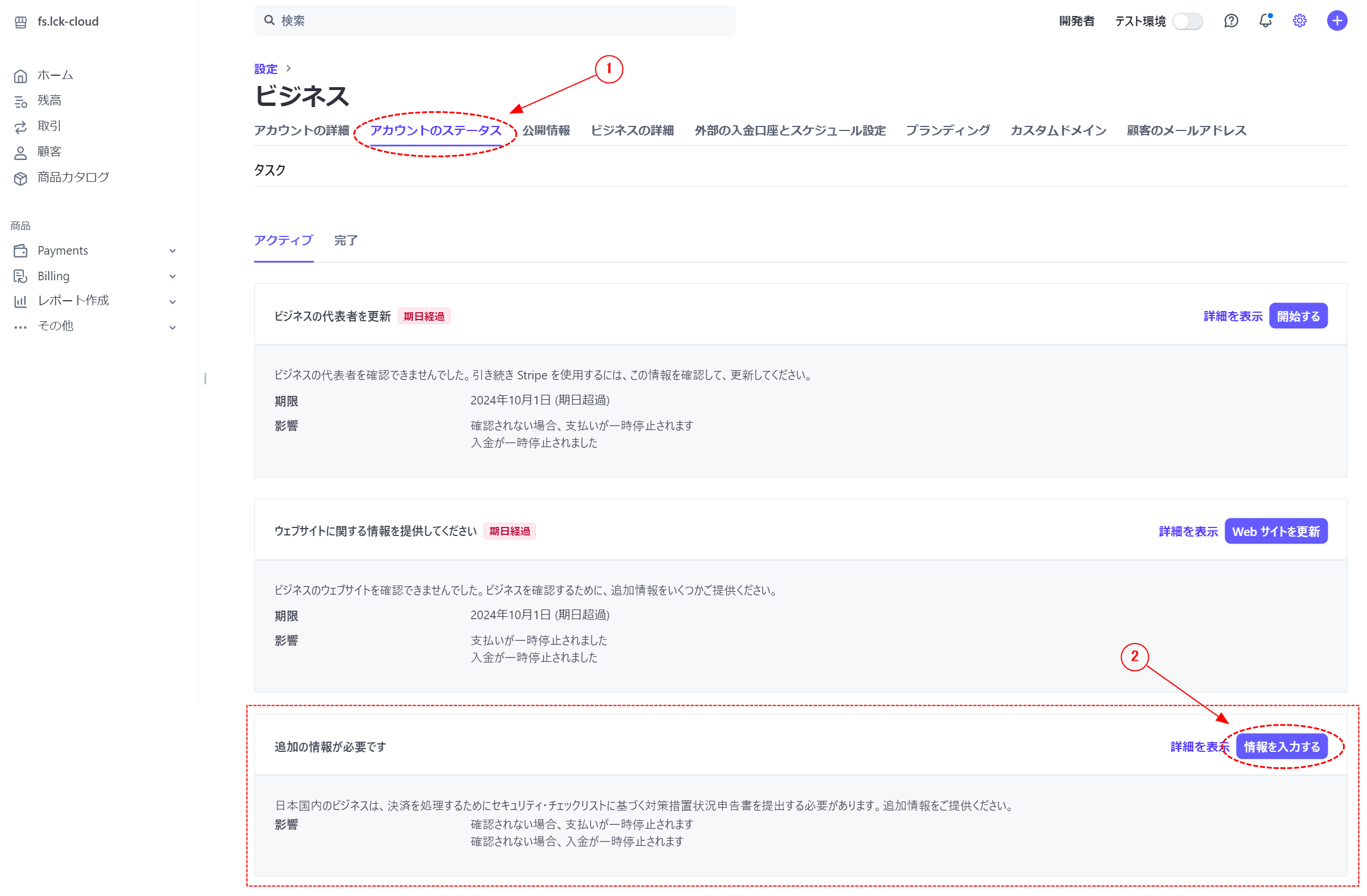Screen dimensions: 1367x896
Task: Expand the その他 sidebar section
Action: 173,326
